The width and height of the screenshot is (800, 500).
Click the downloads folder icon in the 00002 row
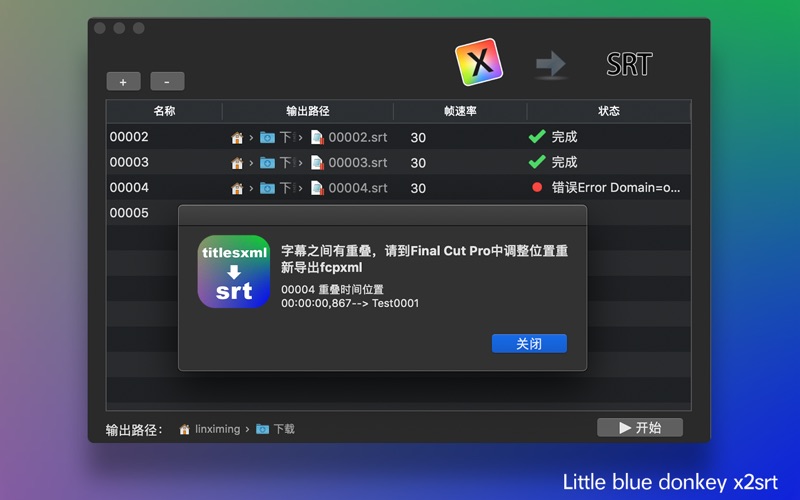tap(267, 138)
